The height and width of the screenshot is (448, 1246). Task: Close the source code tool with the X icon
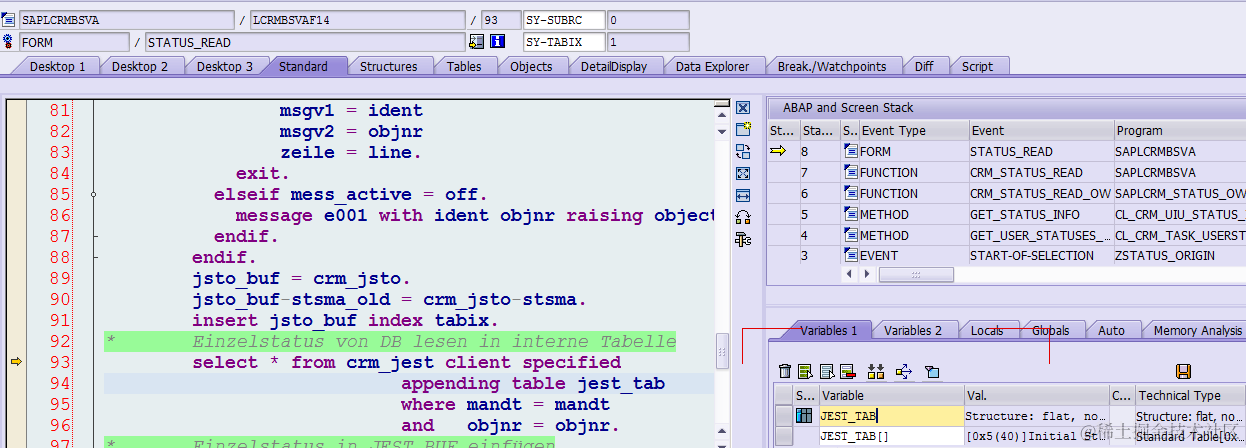coord(743,108)
